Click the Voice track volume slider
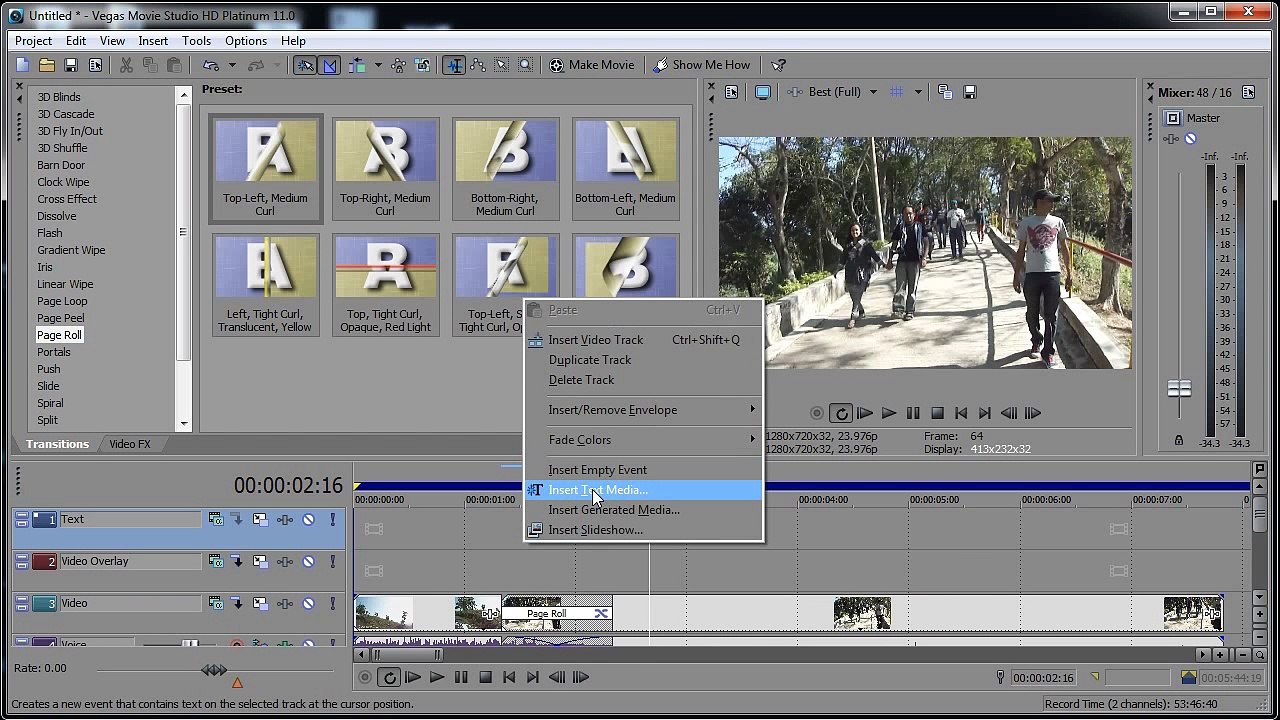 pos(190,645)
